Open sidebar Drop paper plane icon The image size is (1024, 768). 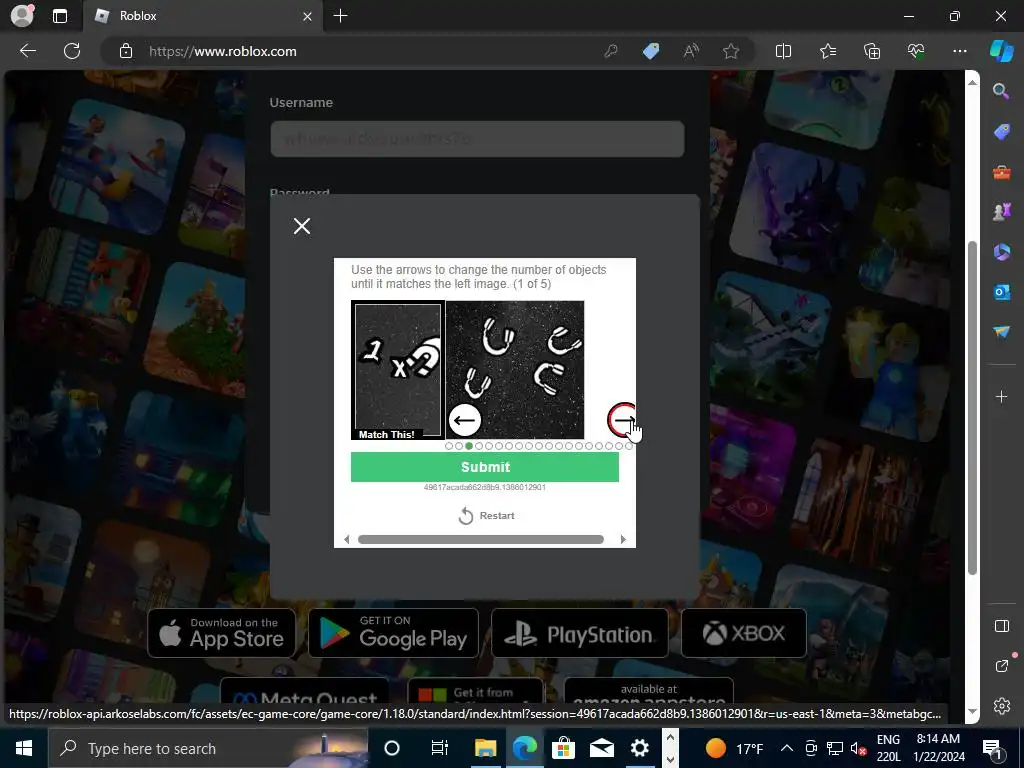coord(1001,332)
